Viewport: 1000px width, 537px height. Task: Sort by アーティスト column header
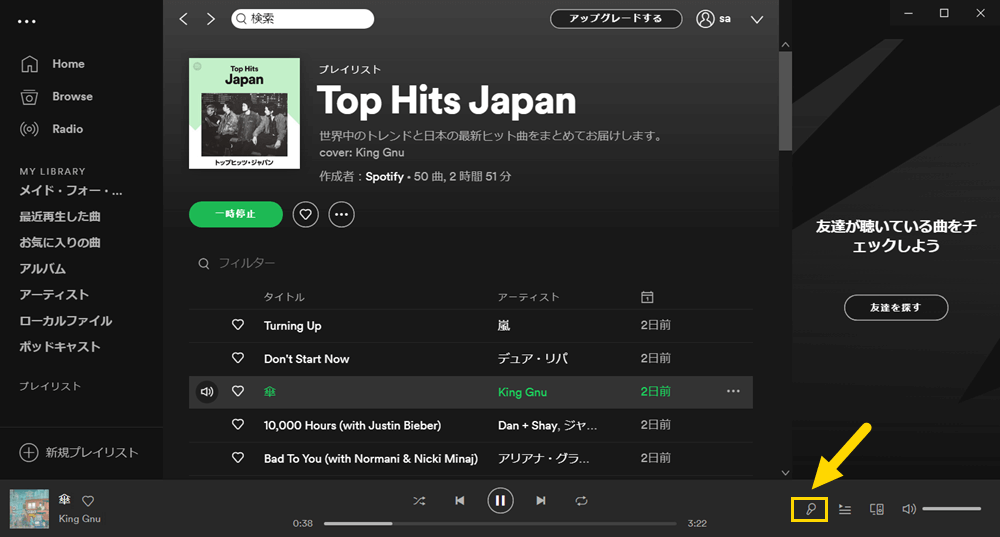(528, 297)
